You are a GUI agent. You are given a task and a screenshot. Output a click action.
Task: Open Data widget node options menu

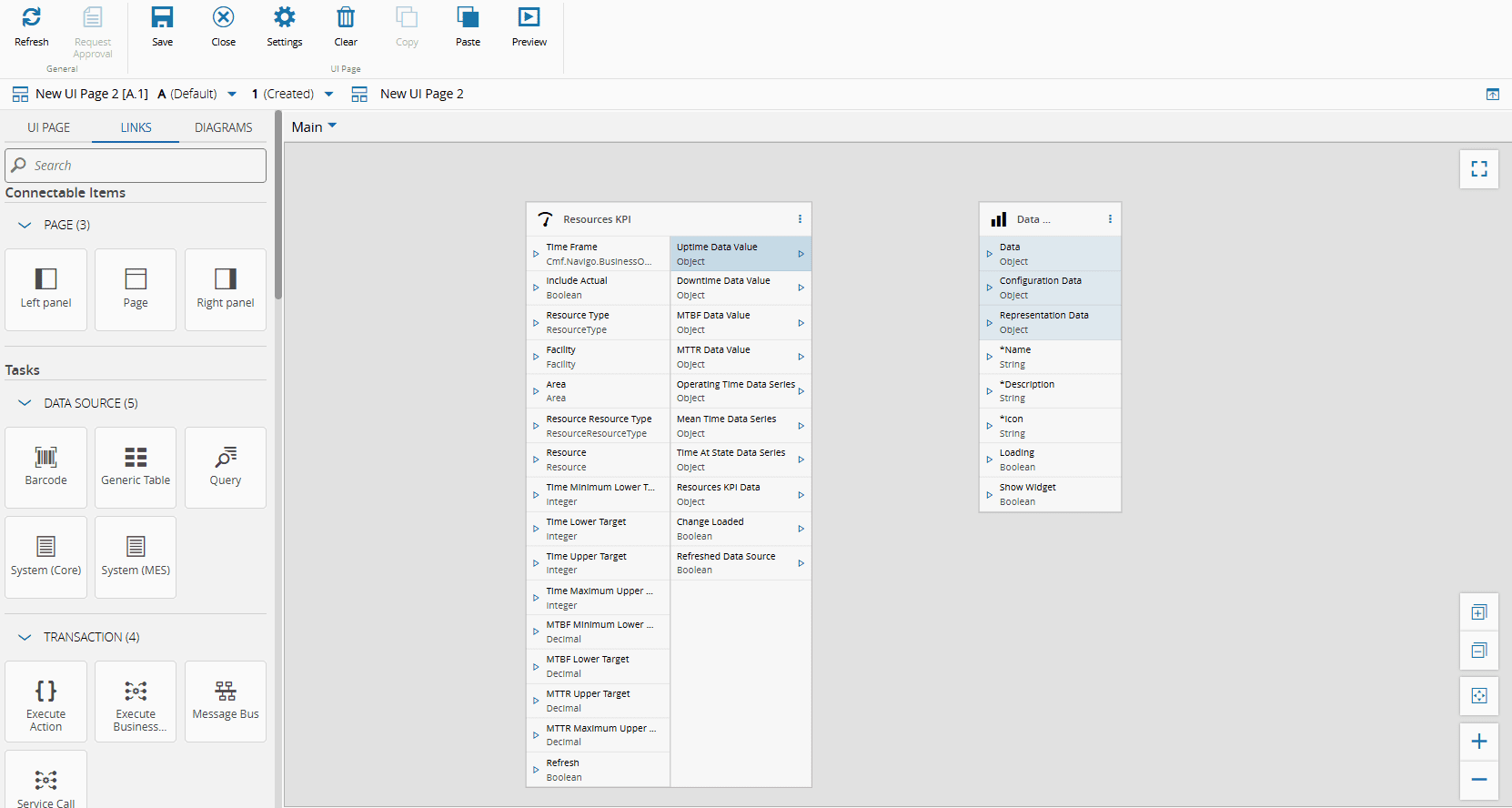pyautogui.click(x=1110, y=219)
